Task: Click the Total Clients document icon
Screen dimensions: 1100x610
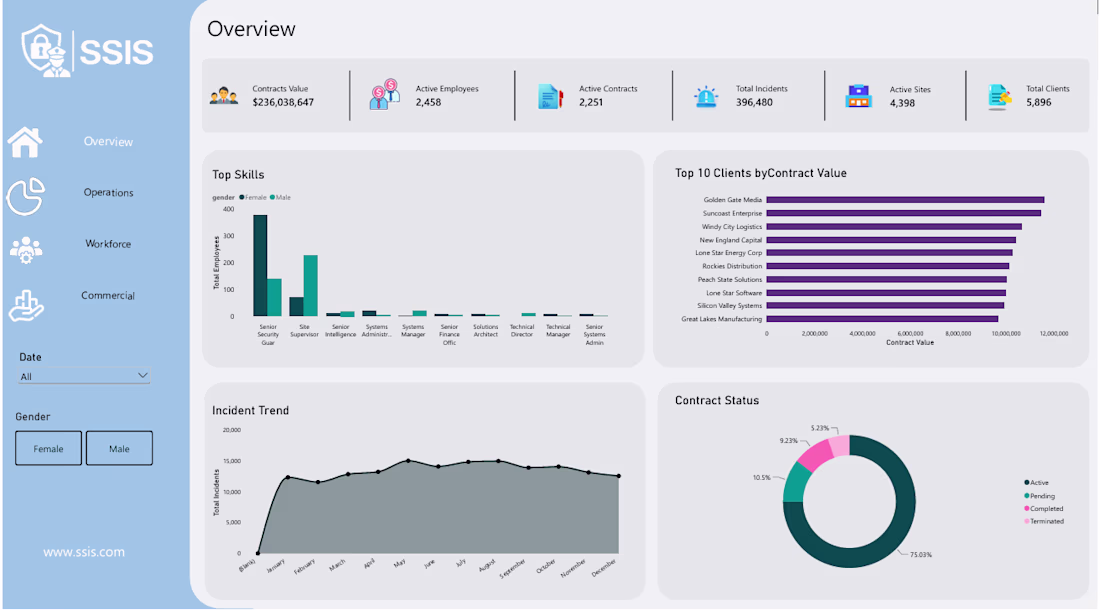Action: click(1000, 97)
